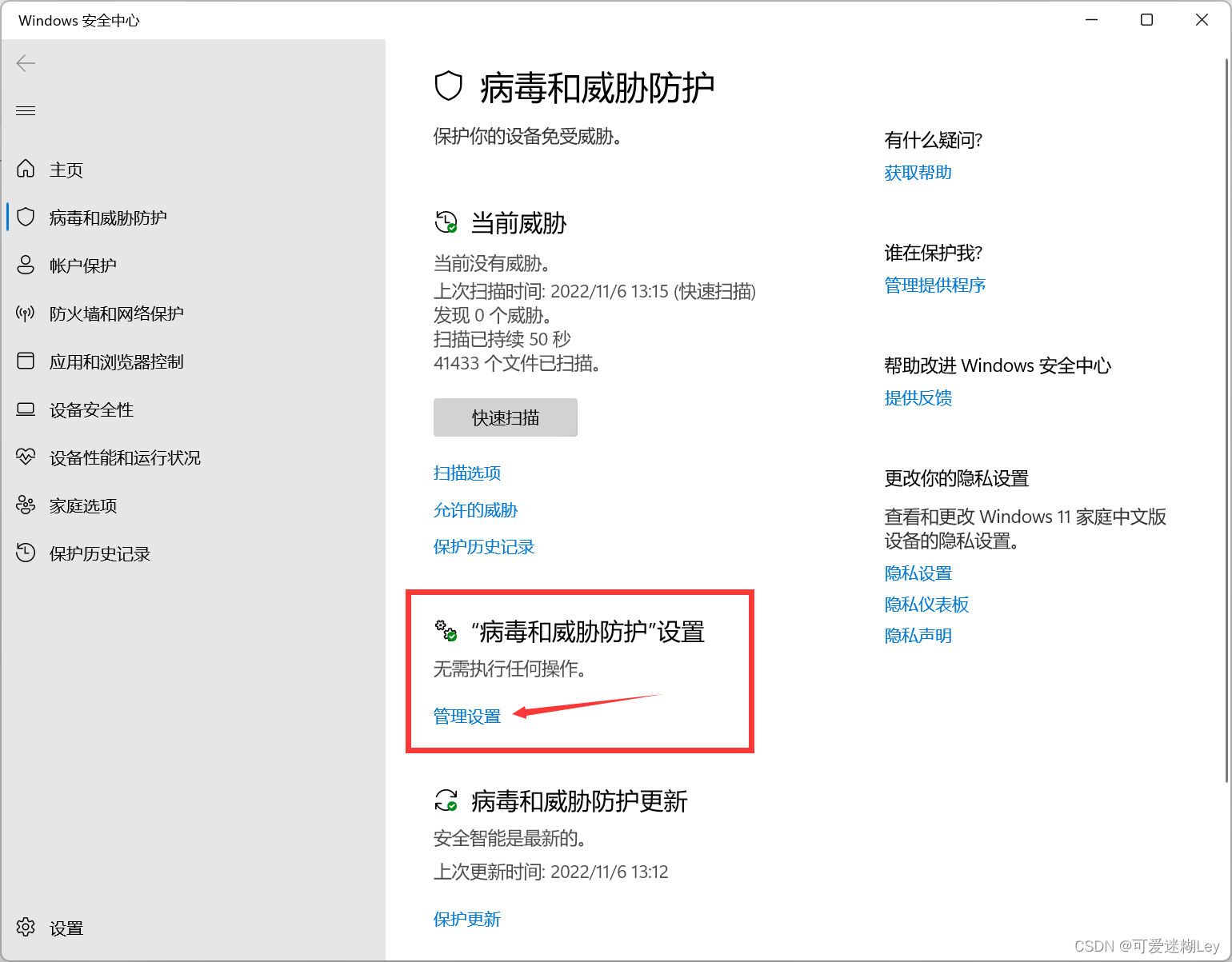Screen dimensions: 1232x962
Task: Minimize the Windows 安全中心 window
Action: [1092, 20]
